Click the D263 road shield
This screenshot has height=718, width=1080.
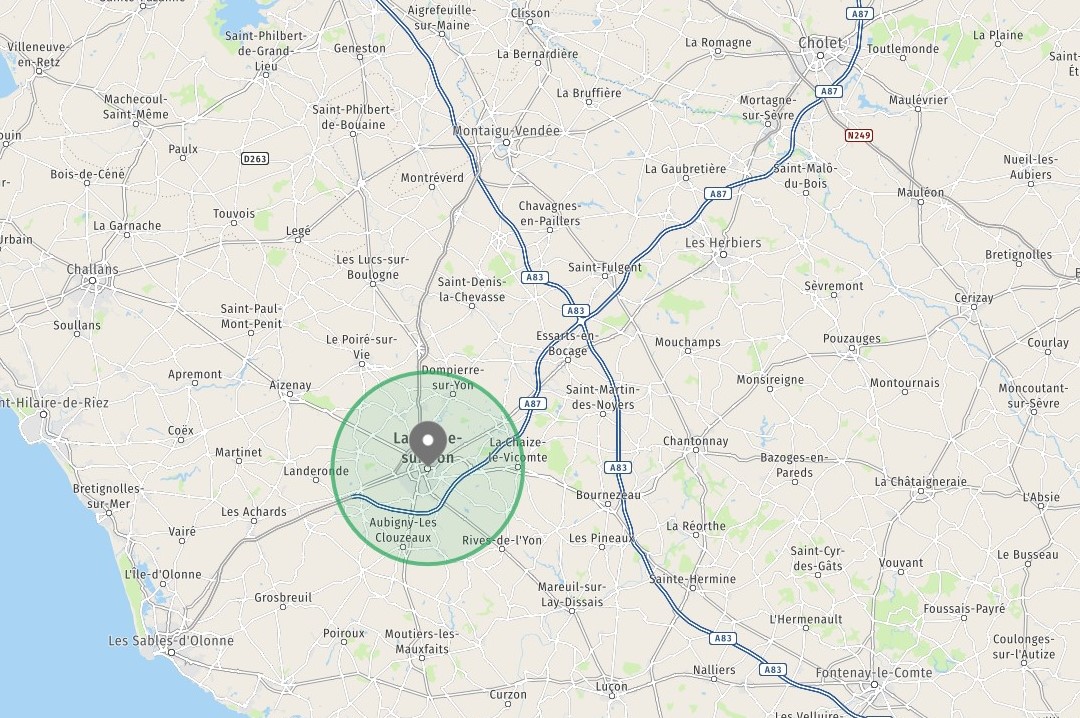coord(255,158)
